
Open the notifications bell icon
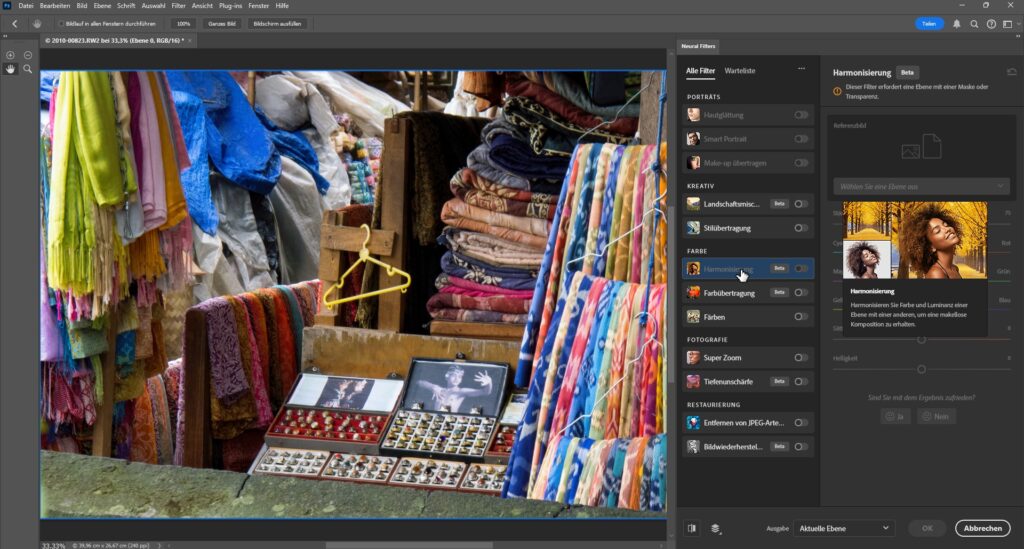click(x=957, y=23)
